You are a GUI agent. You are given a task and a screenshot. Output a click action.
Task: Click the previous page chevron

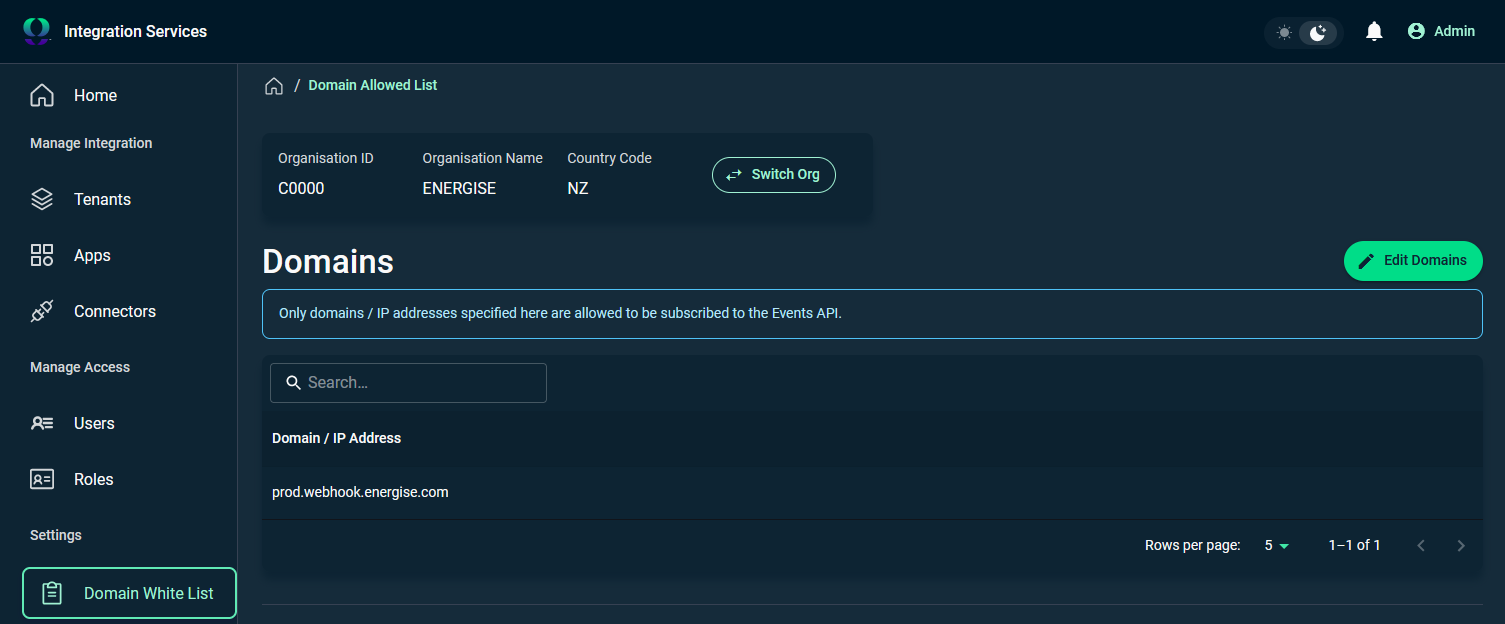point(1421,545)
